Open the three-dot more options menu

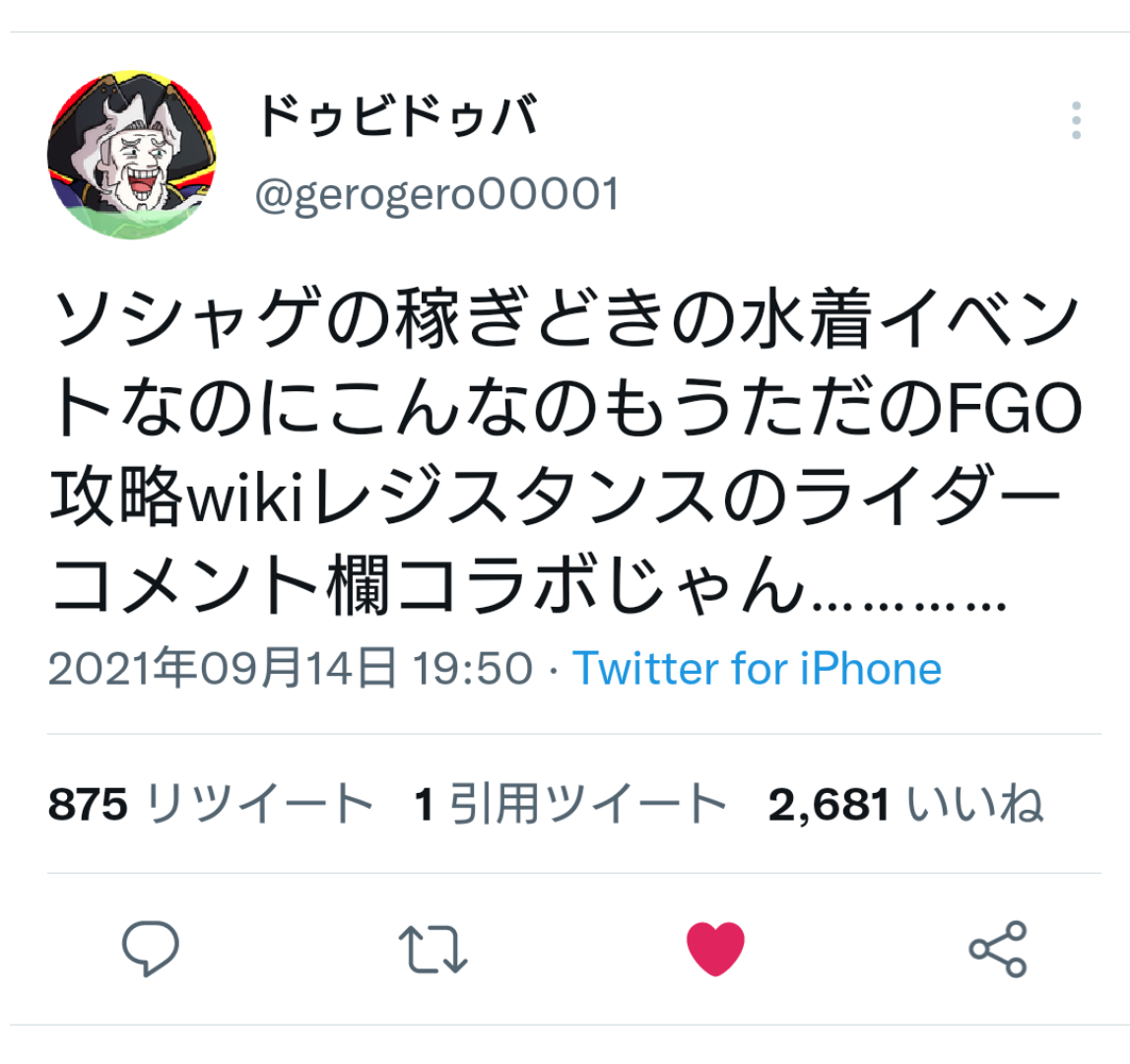[x=1076, y=120]
